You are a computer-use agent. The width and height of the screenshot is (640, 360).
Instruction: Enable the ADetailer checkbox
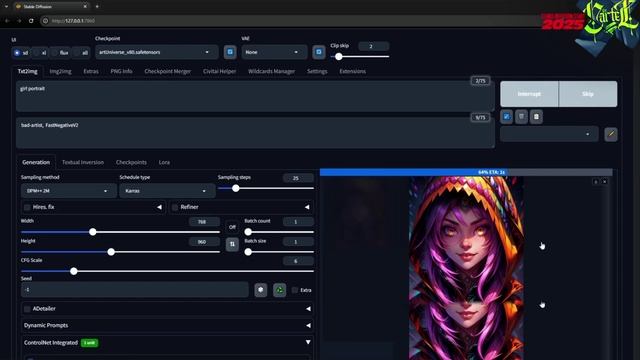point(27,309)
